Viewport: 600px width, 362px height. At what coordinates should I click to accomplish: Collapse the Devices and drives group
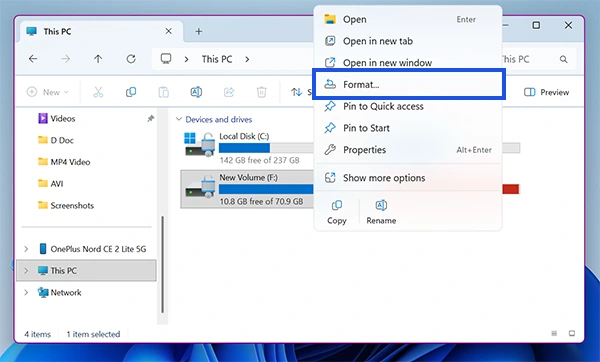click(178, 119)
